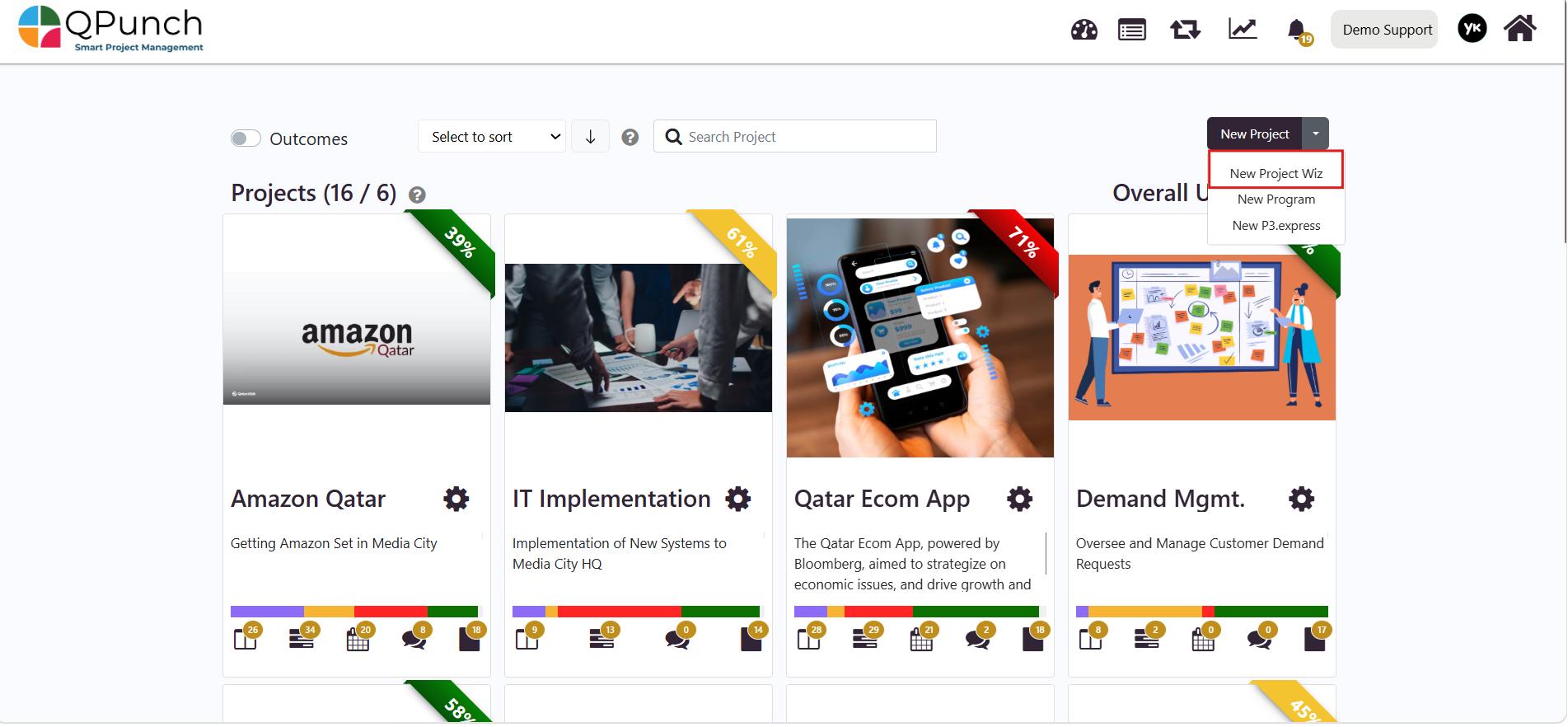Click help icon beside Projects heading
This screenshot has height=727, width=1568.
(x=417, y=195)
